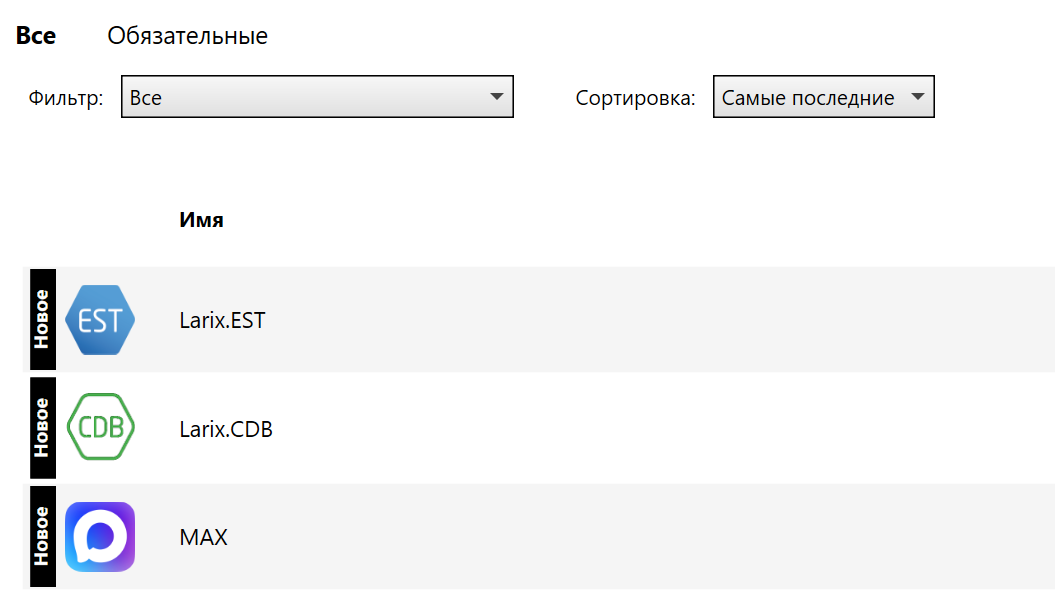Open the Larix.EST name link

pos(222,321)
